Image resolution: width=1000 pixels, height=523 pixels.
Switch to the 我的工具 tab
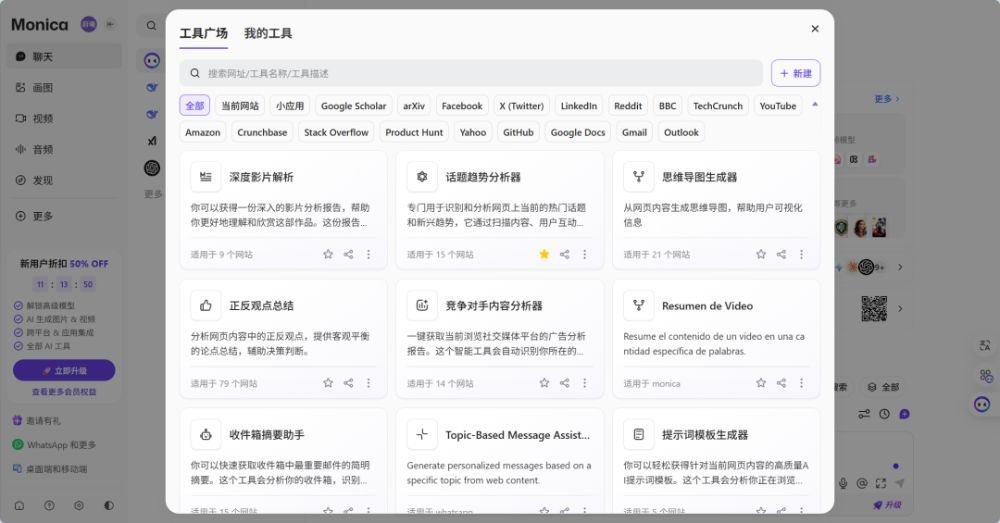[x=268, y=34]
